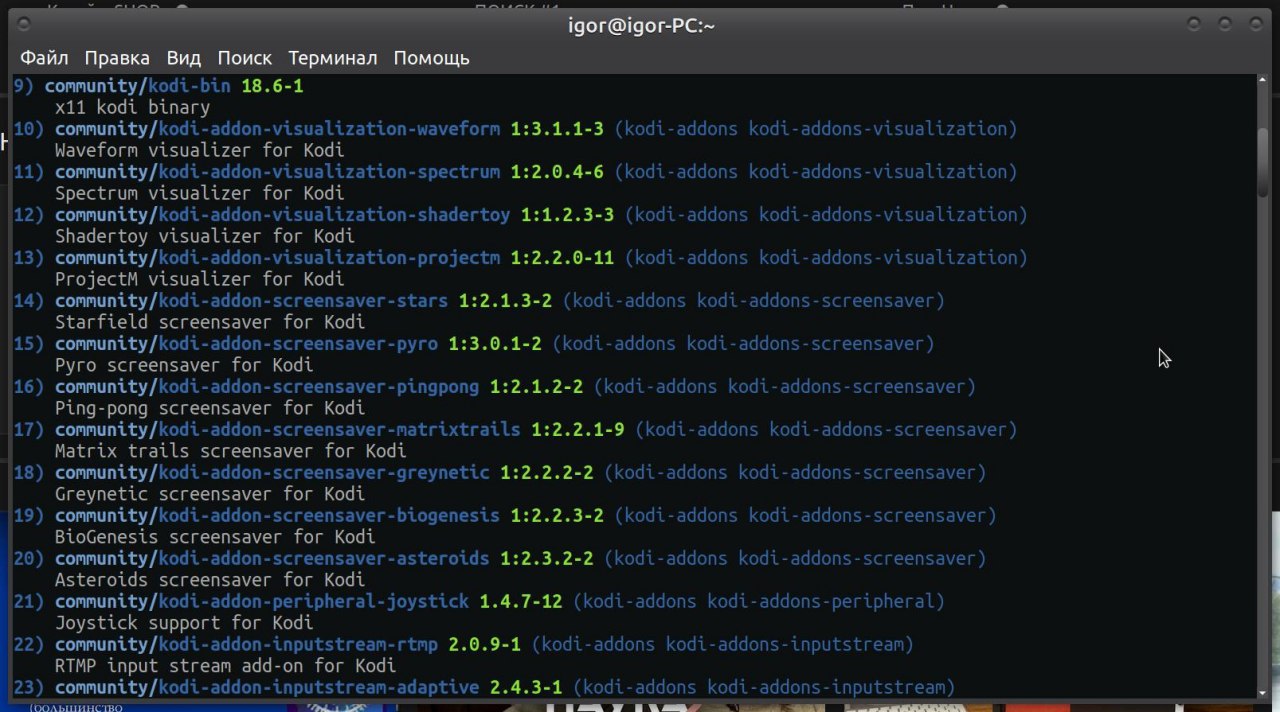
Task: Click group text '(kodi-addons kodi-addons-peripheral)'
Action: coord(759,601)
